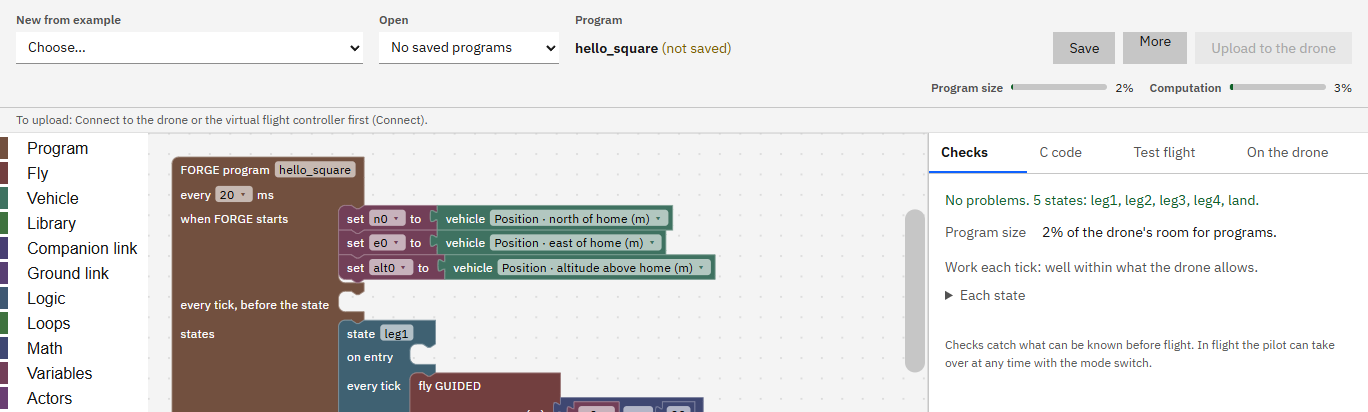Open the Position north of home dropdown
Image resolution: width=1368 pixels, height=412 pixels.
pyautogui.click(x=580, y=218)
